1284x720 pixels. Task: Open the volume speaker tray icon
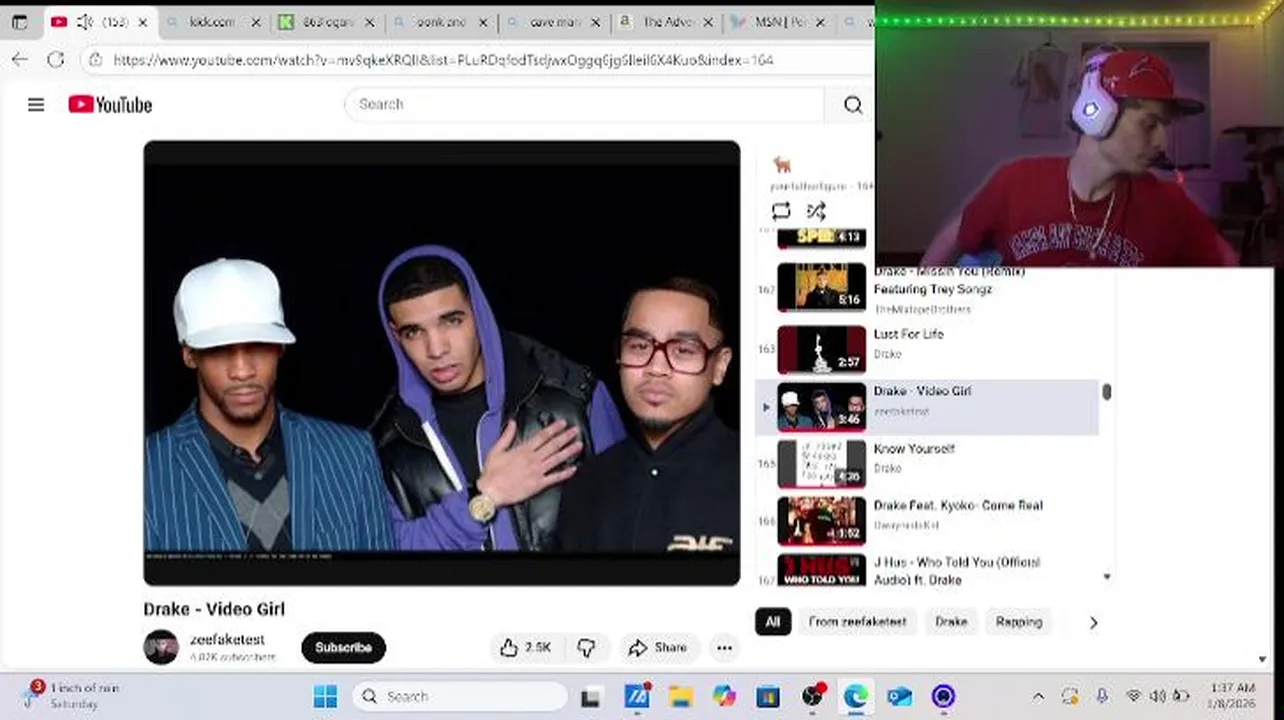click(1158, 696)
